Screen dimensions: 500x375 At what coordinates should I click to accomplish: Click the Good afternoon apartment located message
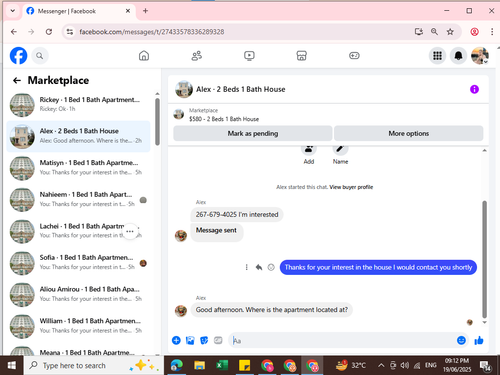[x=272, y=310]
